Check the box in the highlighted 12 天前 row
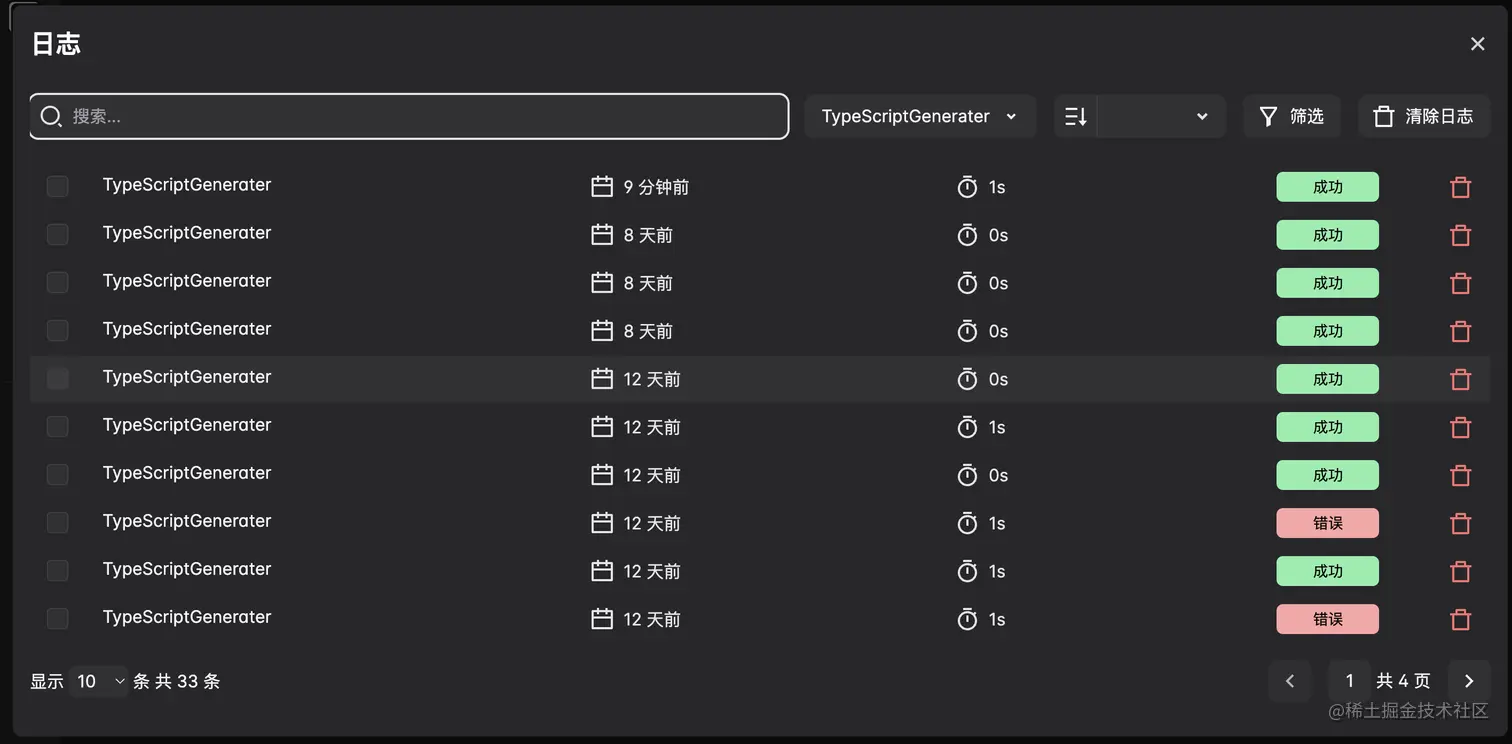Image resolution: width=1512 pixels, height=744 pixels. coord(58,378)
